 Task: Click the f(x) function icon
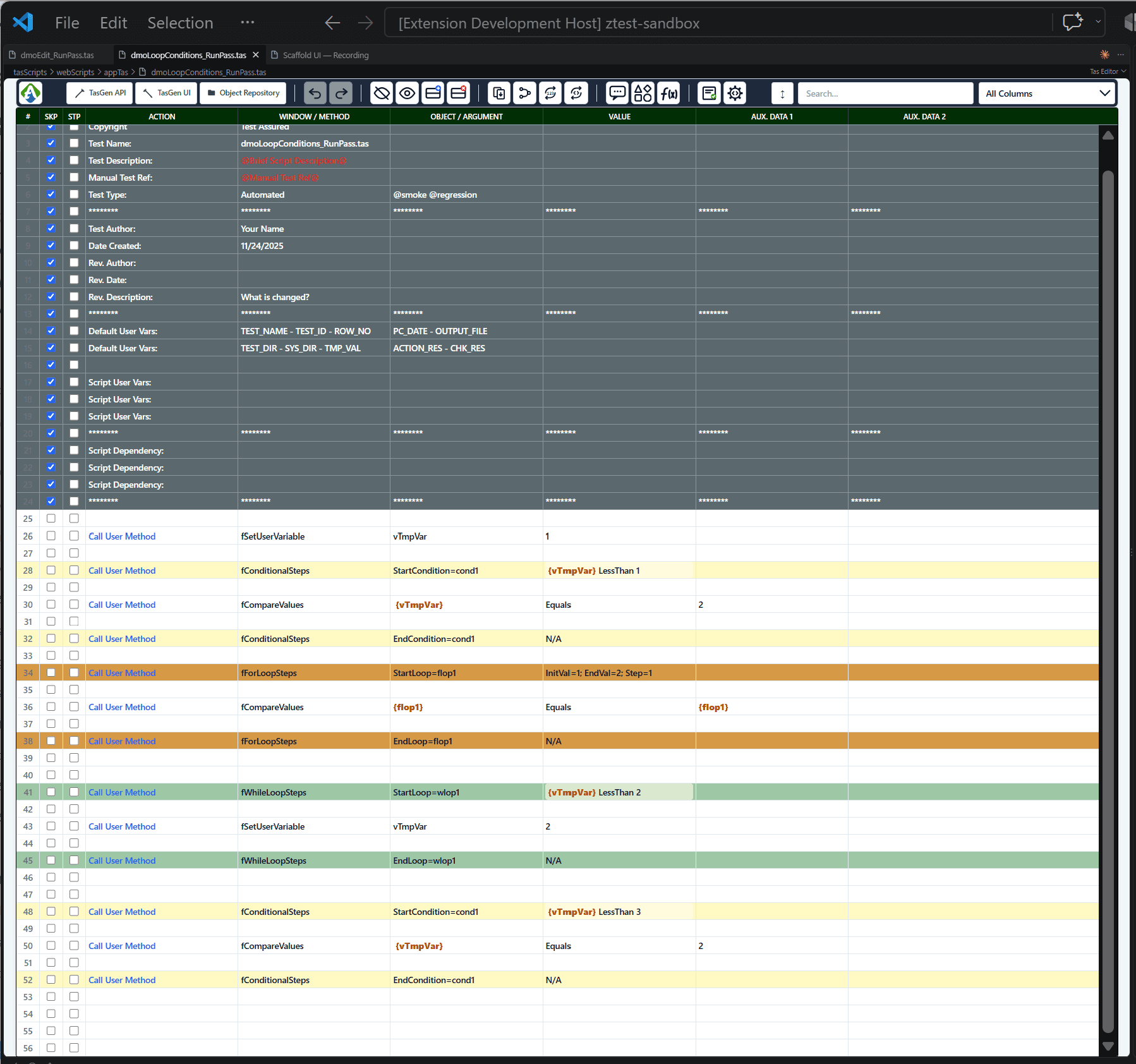click(x=668, y=94)
